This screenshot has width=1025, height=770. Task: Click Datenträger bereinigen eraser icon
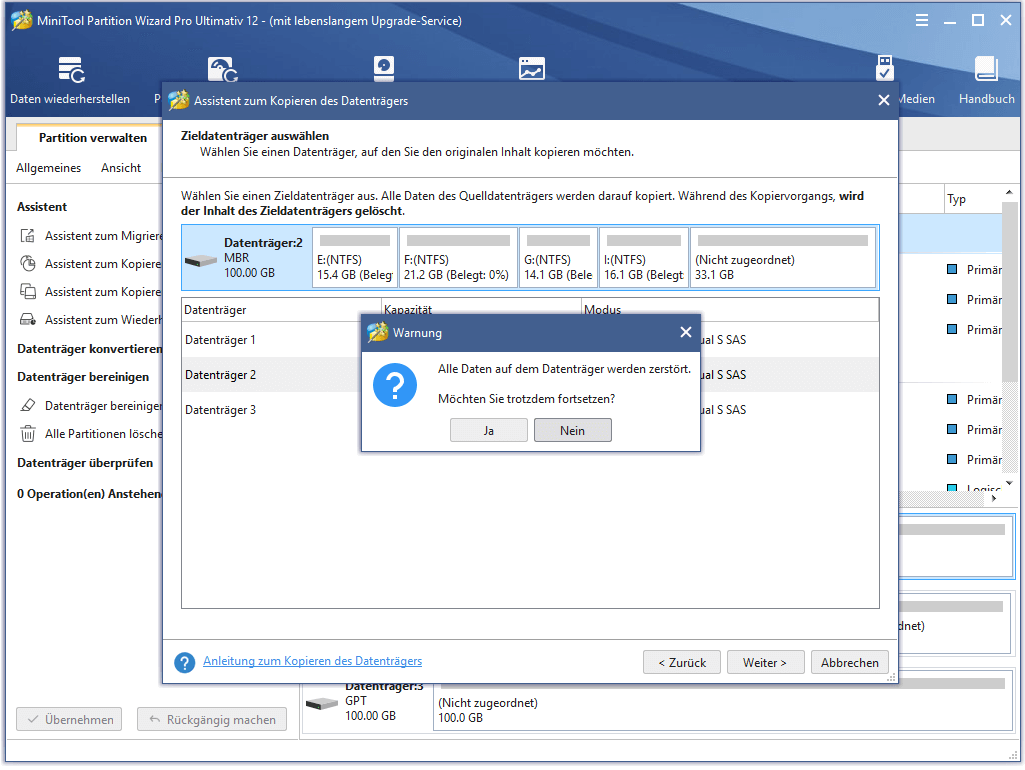[x=27, y=406]
